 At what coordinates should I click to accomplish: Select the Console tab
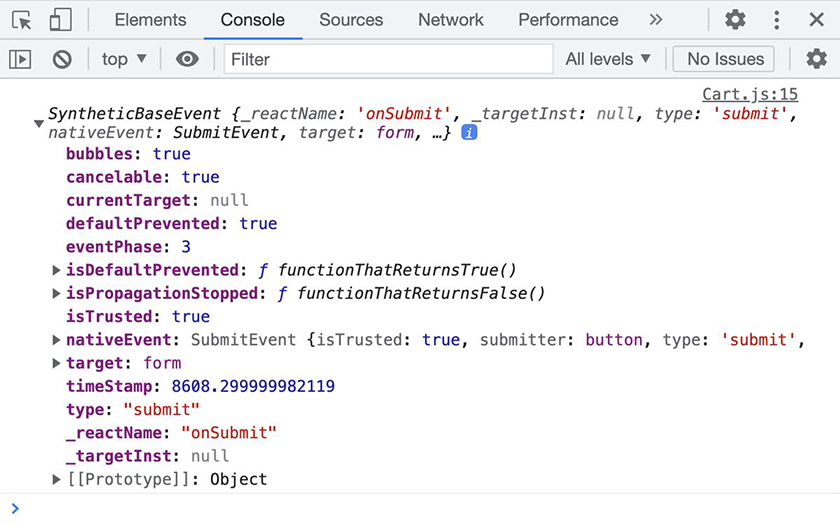[x=253, y=20]
